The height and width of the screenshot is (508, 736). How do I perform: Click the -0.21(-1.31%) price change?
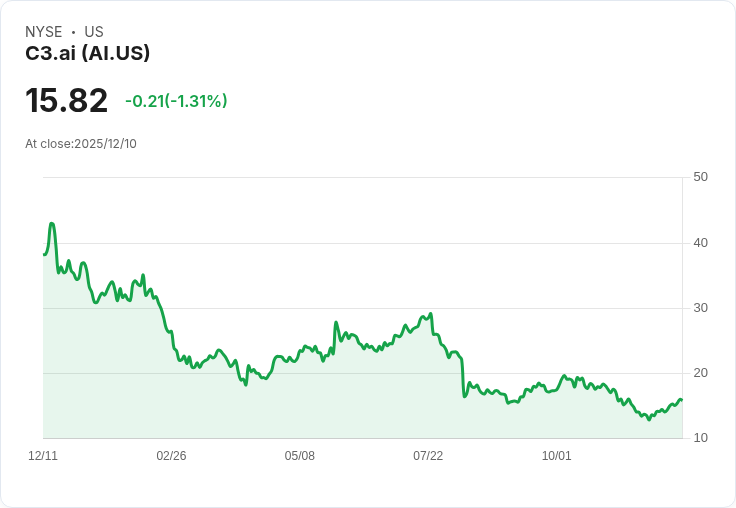(176, 101)
